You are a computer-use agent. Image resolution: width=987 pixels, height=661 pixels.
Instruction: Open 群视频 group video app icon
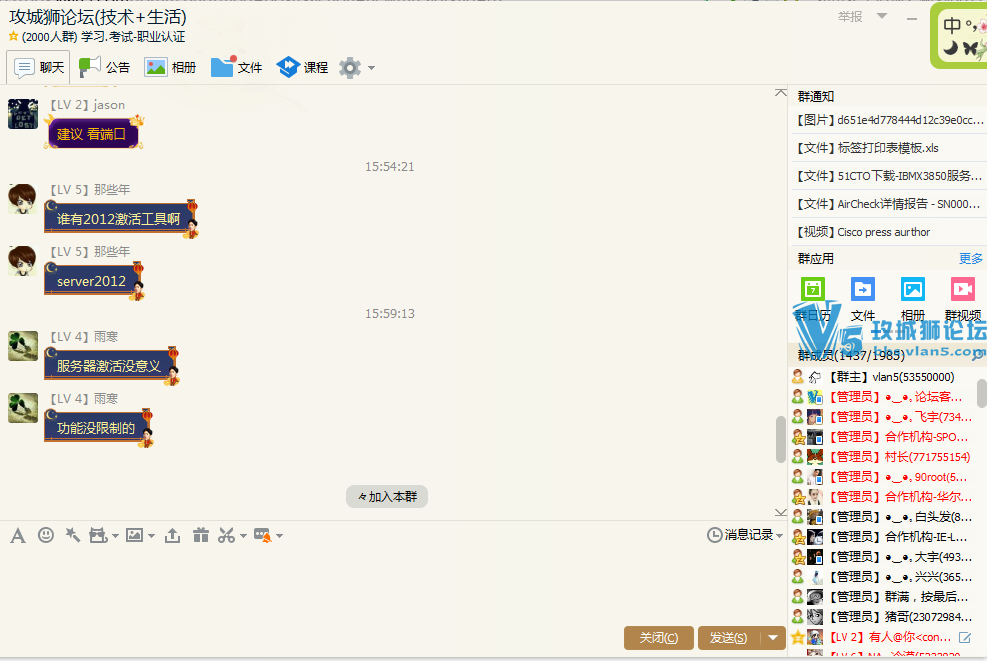coord(962,297)
